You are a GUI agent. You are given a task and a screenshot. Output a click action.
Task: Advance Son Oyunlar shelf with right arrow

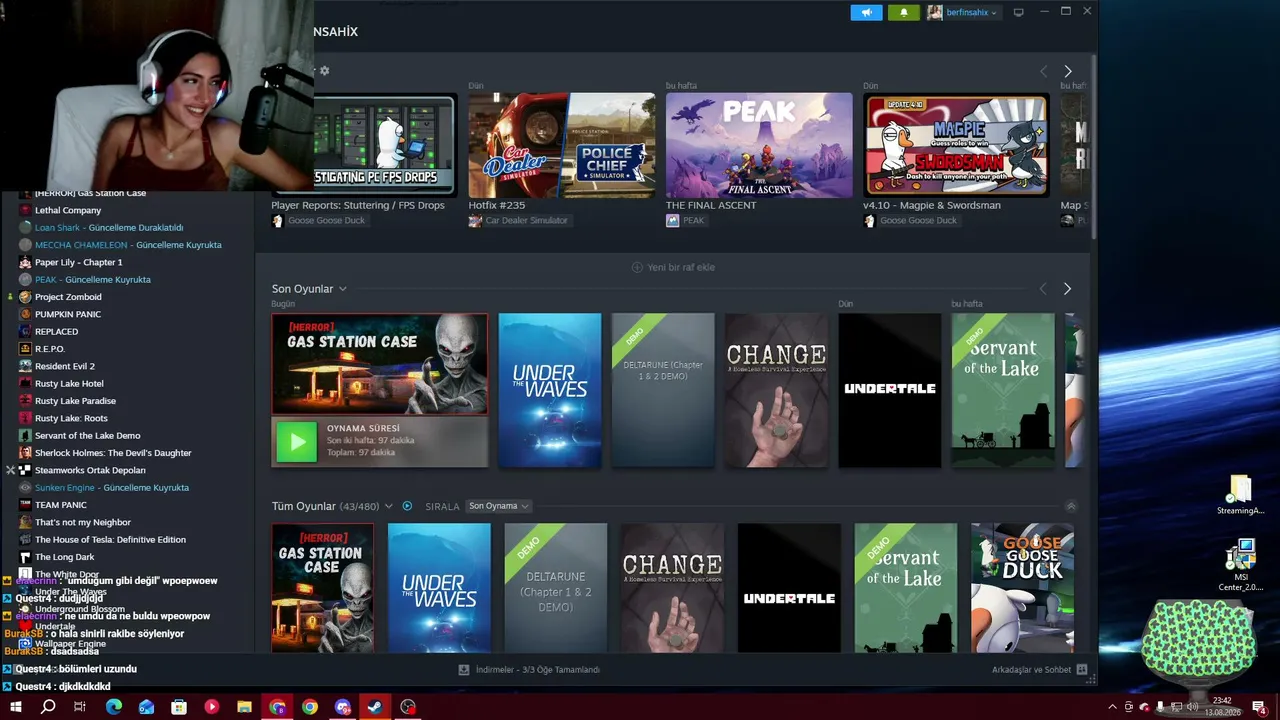(1067, 289)
